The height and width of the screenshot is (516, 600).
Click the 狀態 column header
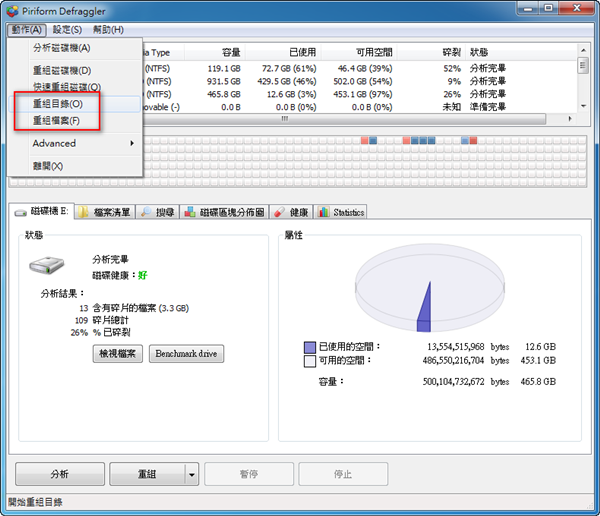[x=521, y=52]
